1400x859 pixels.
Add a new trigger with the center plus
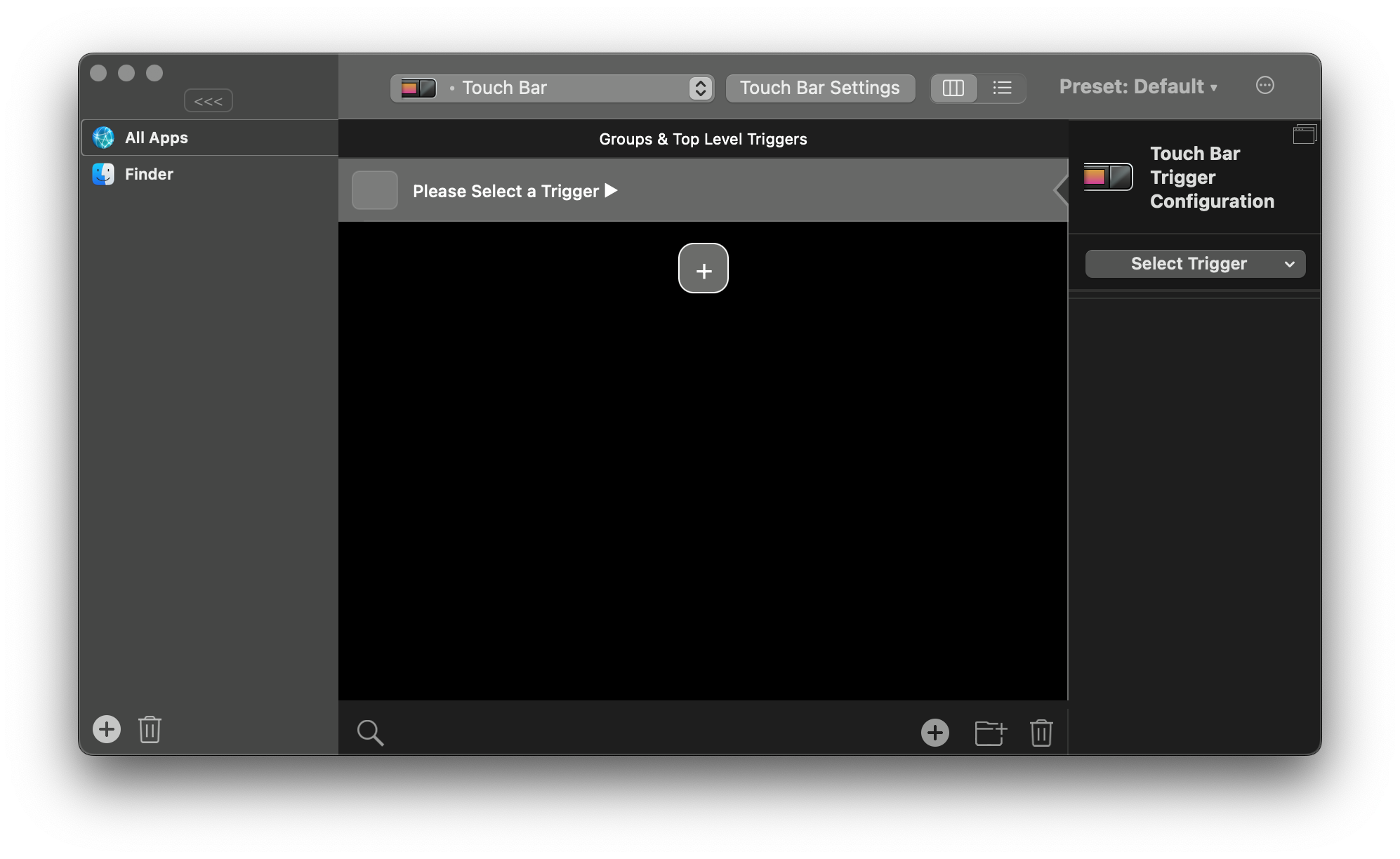click(704, 268)
